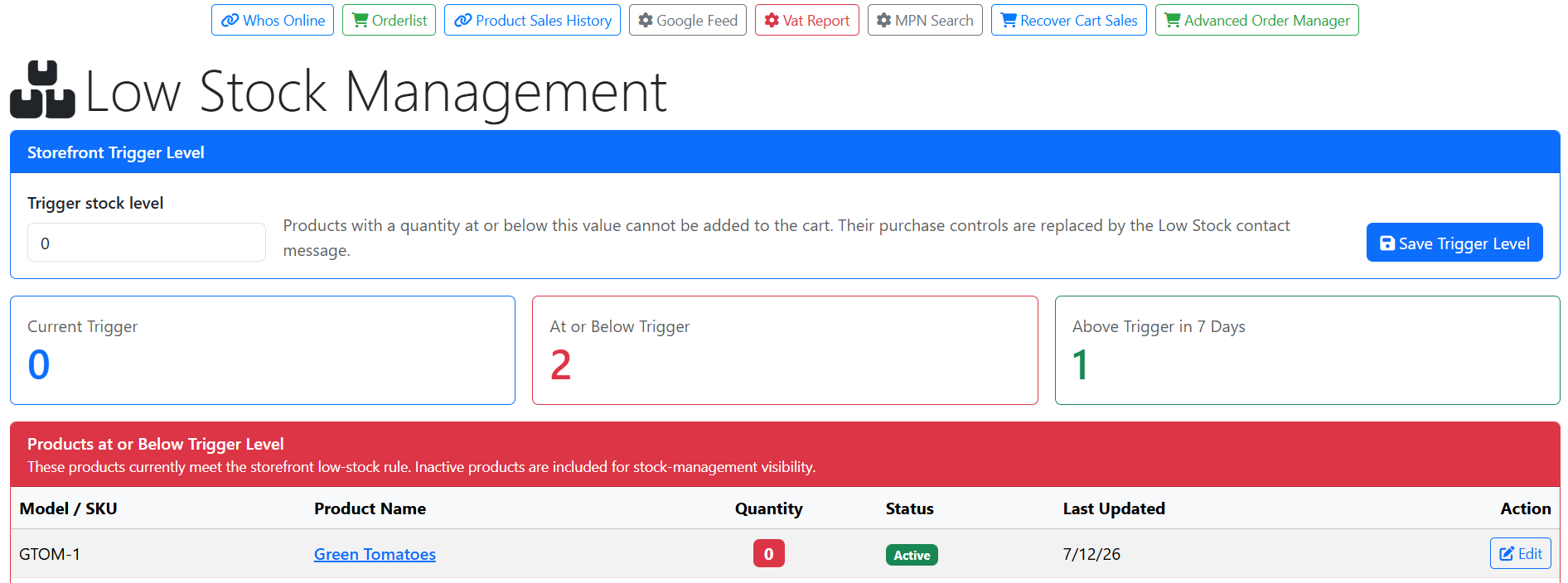This screenshot has height=583, width=1568.
Task: Click the gear icon on MPN Search
Action: [x=884, y=21]
